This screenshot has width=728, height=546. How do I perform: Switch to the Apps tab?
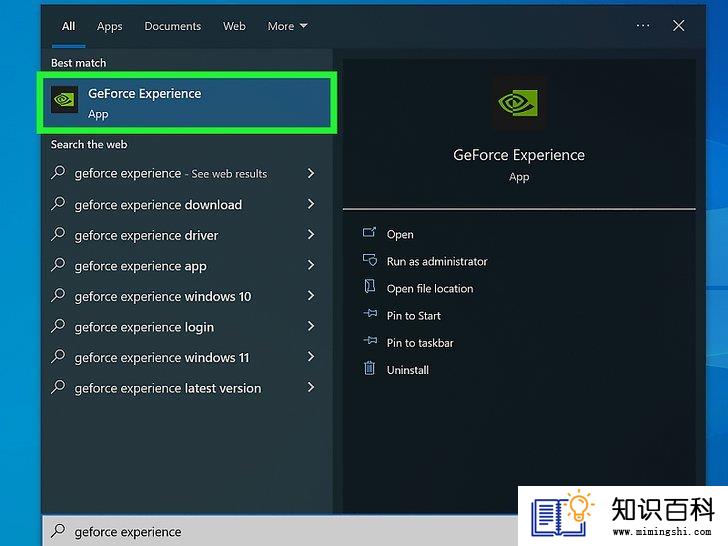coord(110,26)
